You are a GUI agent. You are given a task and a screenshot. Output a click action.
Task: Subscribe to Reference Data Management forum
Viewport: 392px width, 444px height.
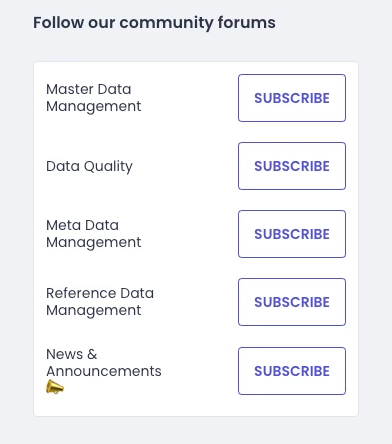point(292,302)
